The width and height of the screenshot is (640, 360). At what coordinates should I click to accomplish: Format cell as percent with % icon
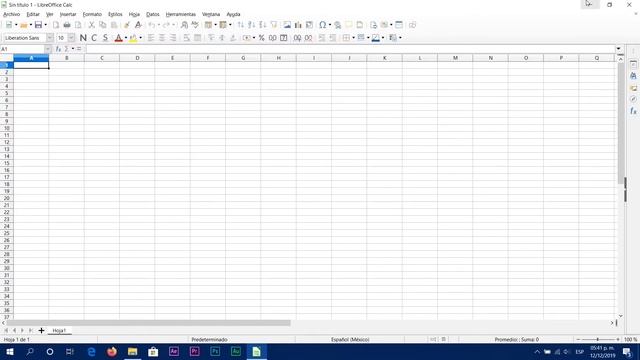pos(262,38)
